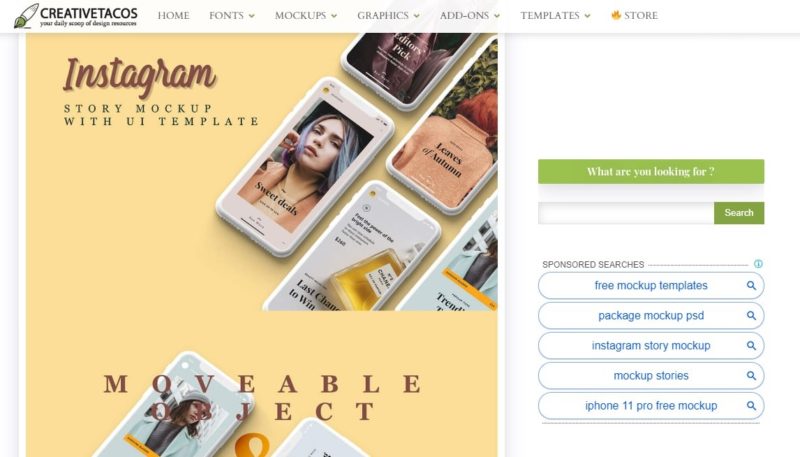
Task: Focus the search text input field
Action: coord(626,213)
